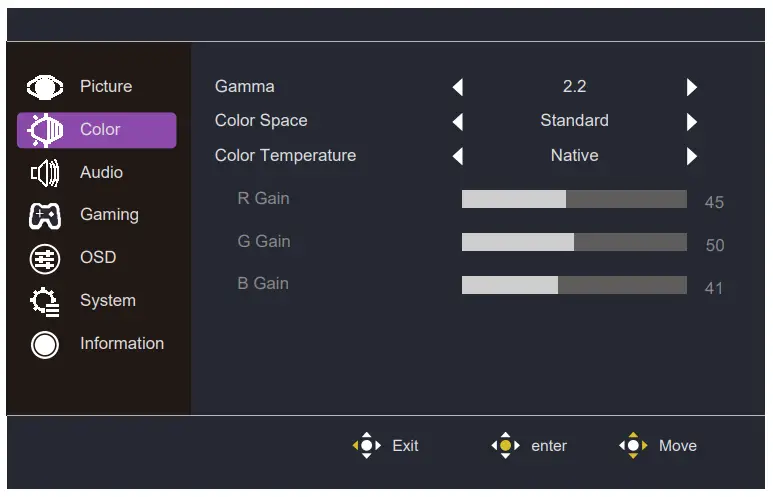
Task: Open the Information menu
Action: (97, 344)
